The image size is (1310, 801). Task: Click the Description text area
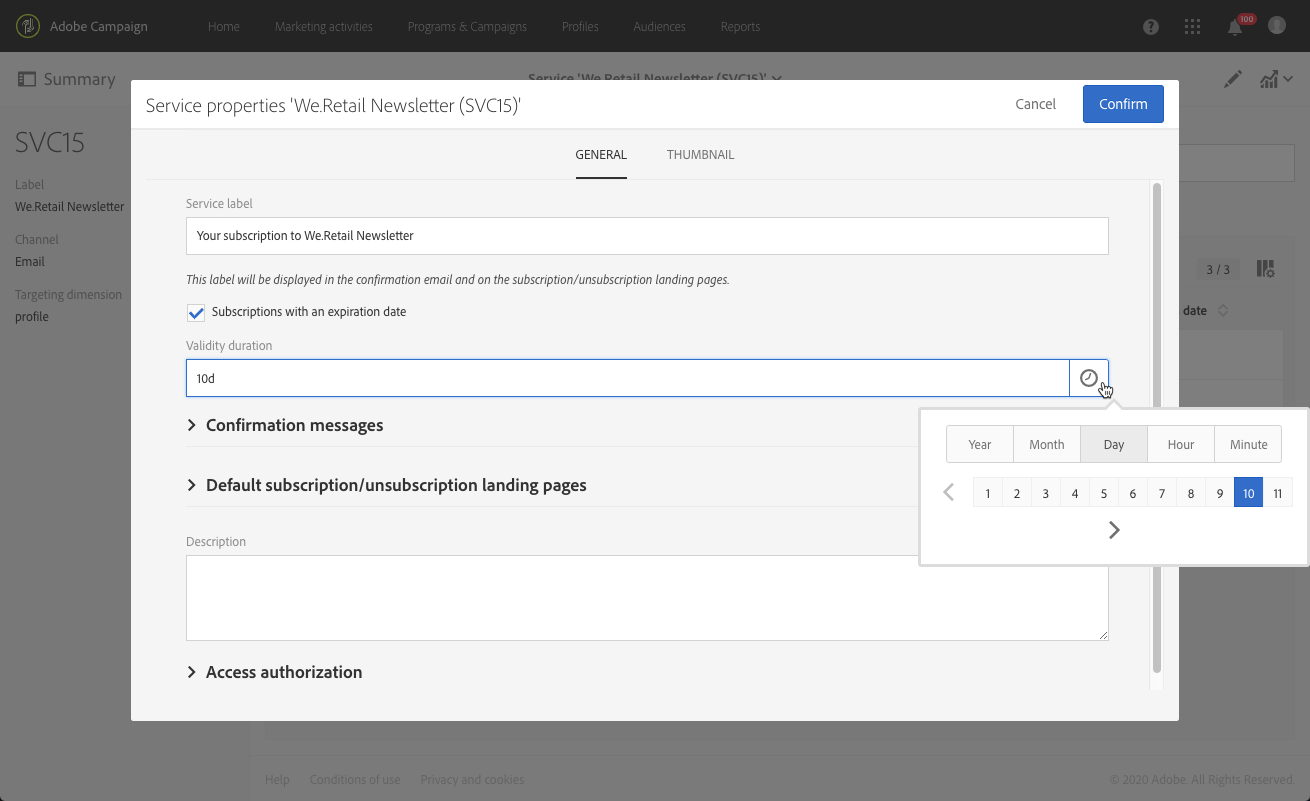pos(647,598)
